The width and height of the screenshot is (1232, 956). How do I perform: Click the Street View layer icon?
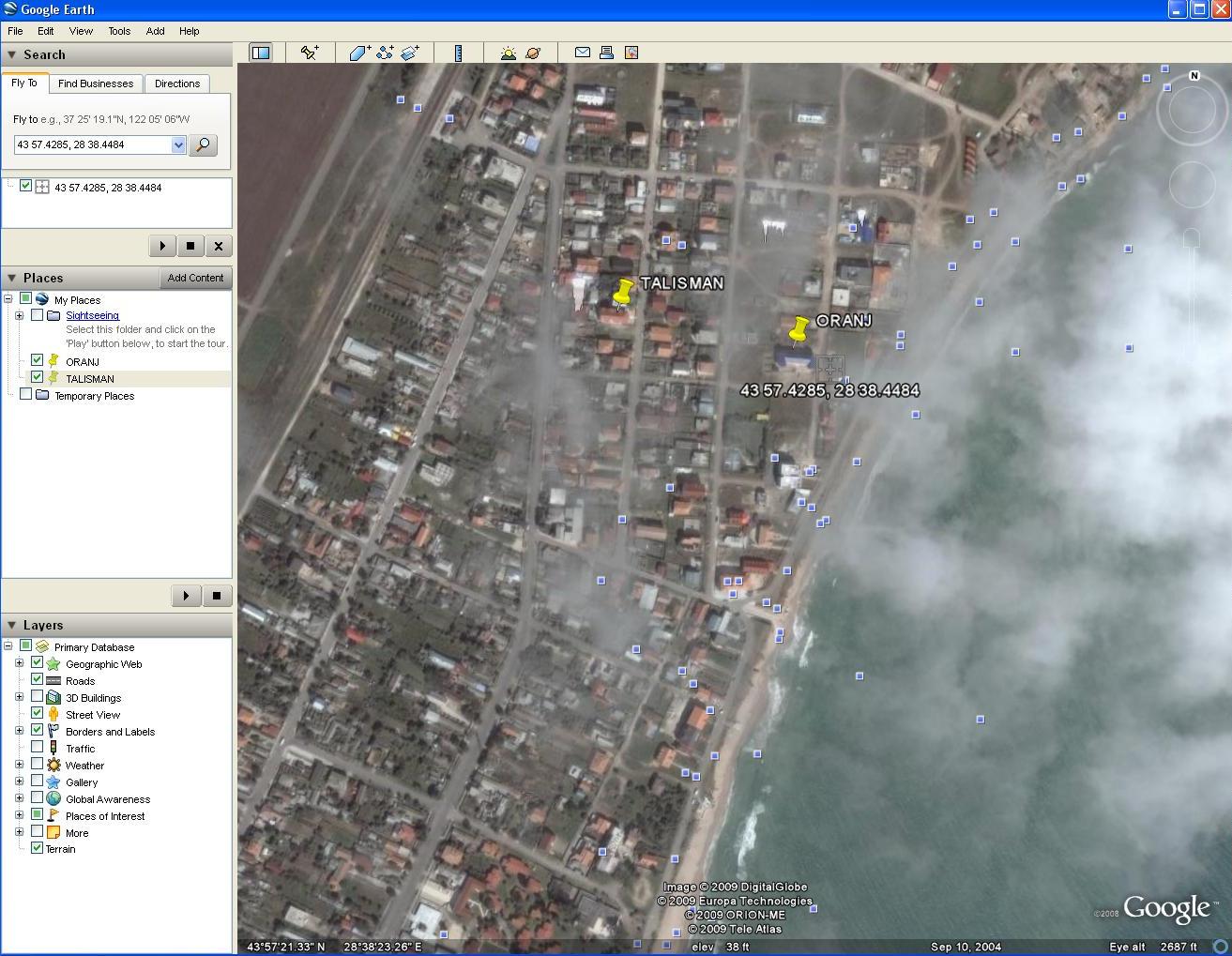coord(53,714)
